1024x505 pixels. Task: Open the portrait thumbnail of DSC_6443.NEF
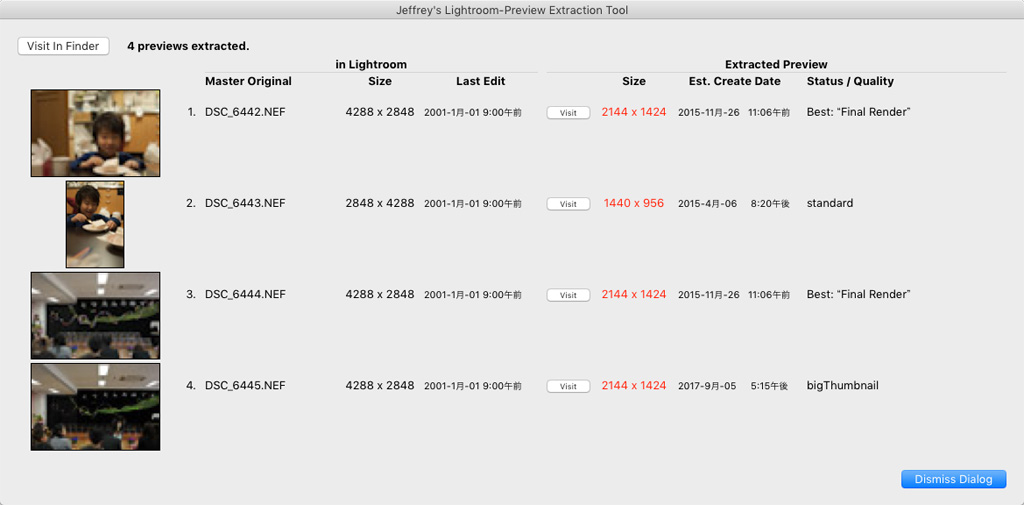[95, 224]
